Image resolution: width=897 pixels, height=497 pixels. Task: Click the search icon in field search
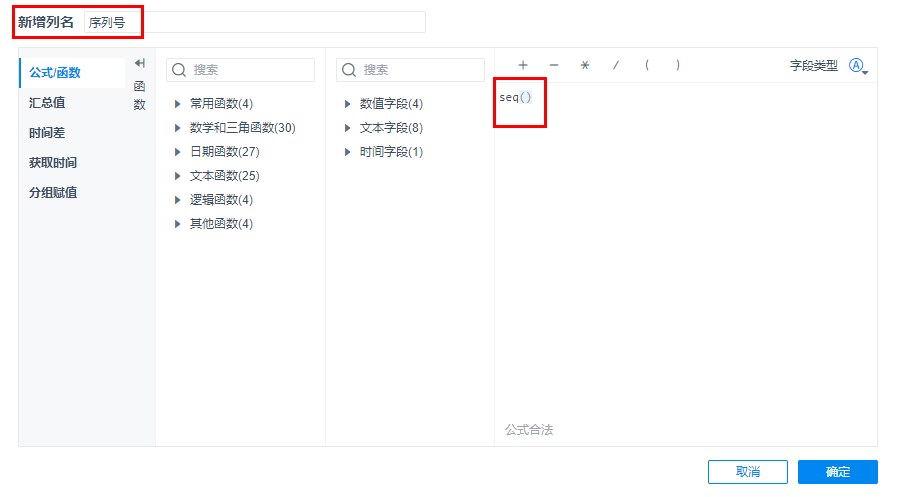pos(349,70)
